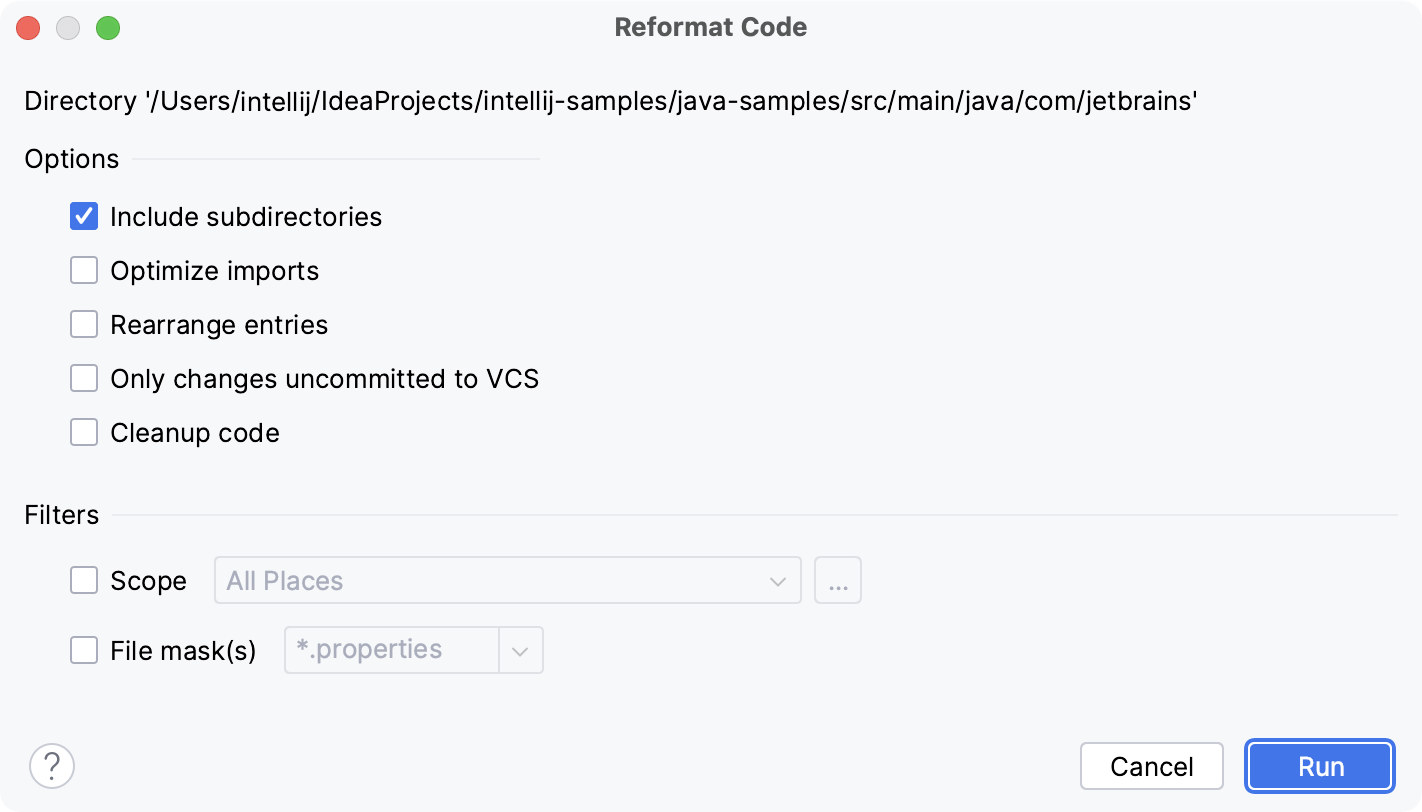The width and height of the screenshot is (1422, 812).
Task: Maximize dialog with the green traffic light
Action: pyautogui.click(x=109, y=28)
